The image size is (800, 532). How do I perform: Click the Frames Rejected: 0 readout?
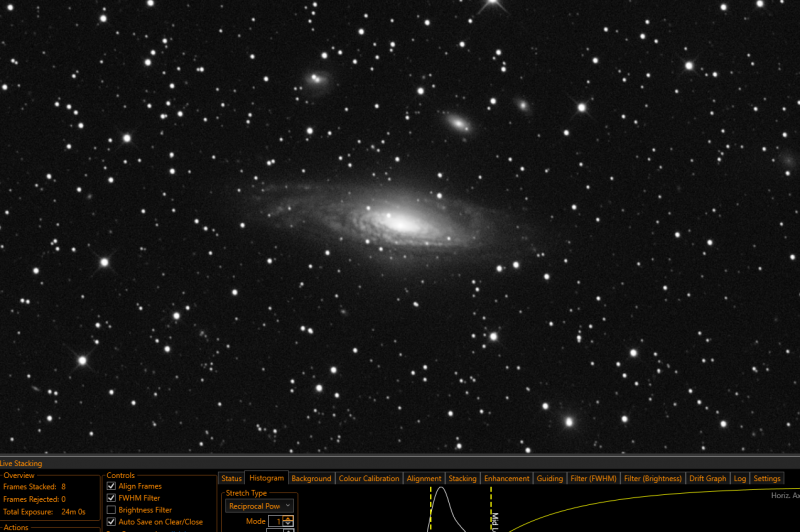(x=34, y=499)
